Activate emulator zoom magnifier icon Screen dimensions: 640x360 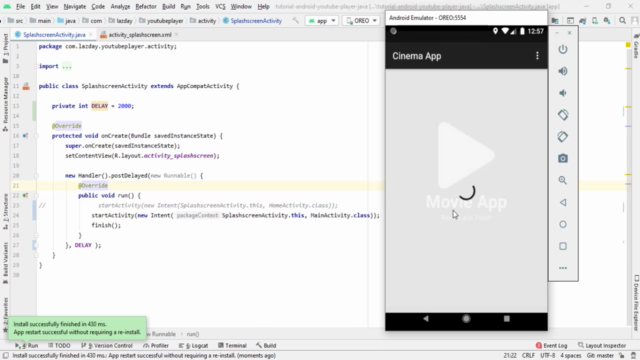tap(563, 180)
